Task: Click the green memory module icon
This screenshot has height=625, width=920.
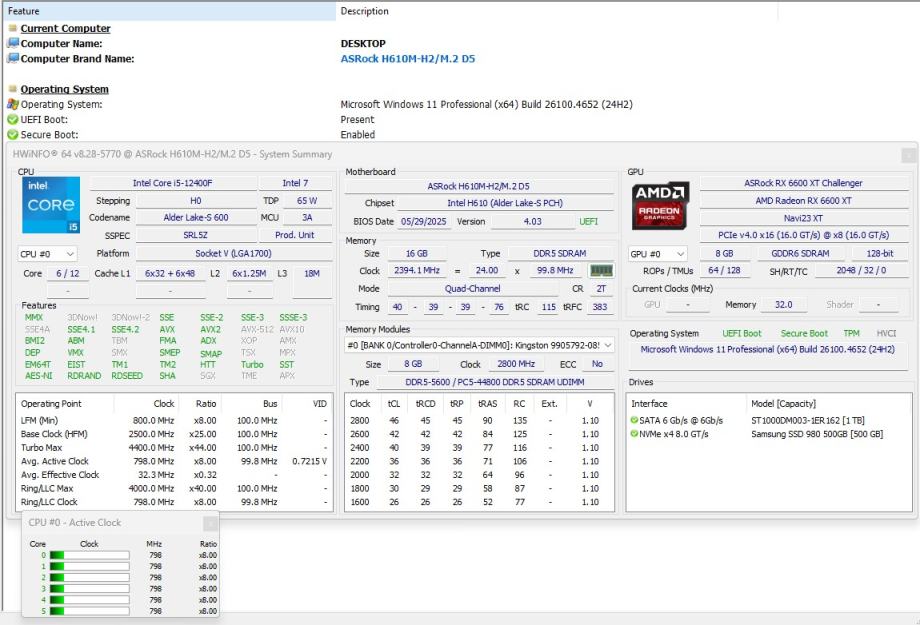Action: pyautogui.click(x=601, y=270)
